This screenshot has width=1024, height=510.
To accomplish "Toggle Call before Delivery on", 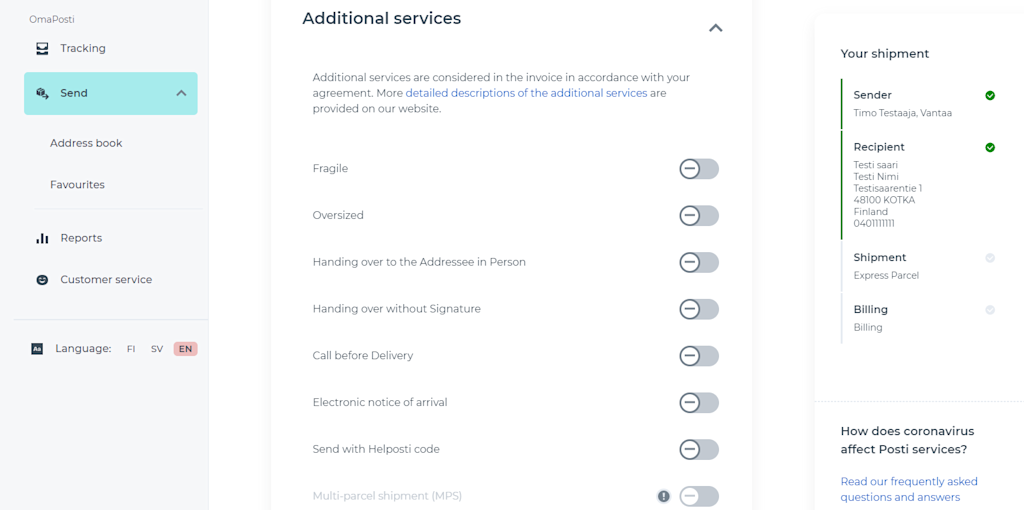I will (699, 356).
